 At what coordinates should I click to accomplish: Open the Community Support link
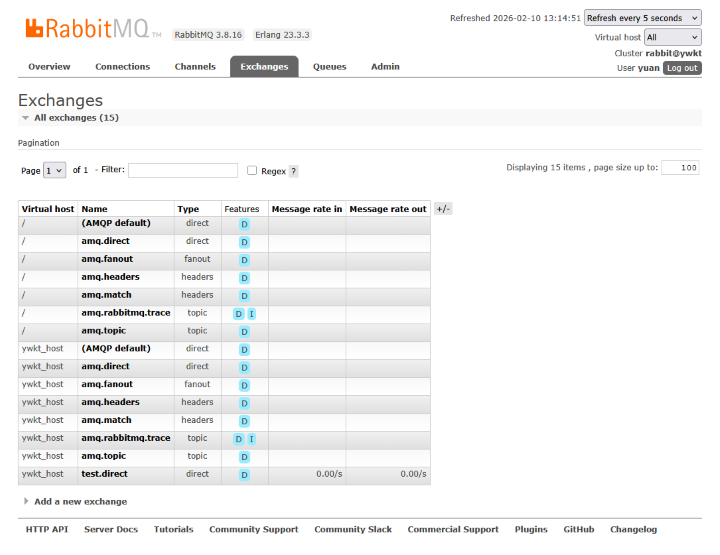coord(254,529)
